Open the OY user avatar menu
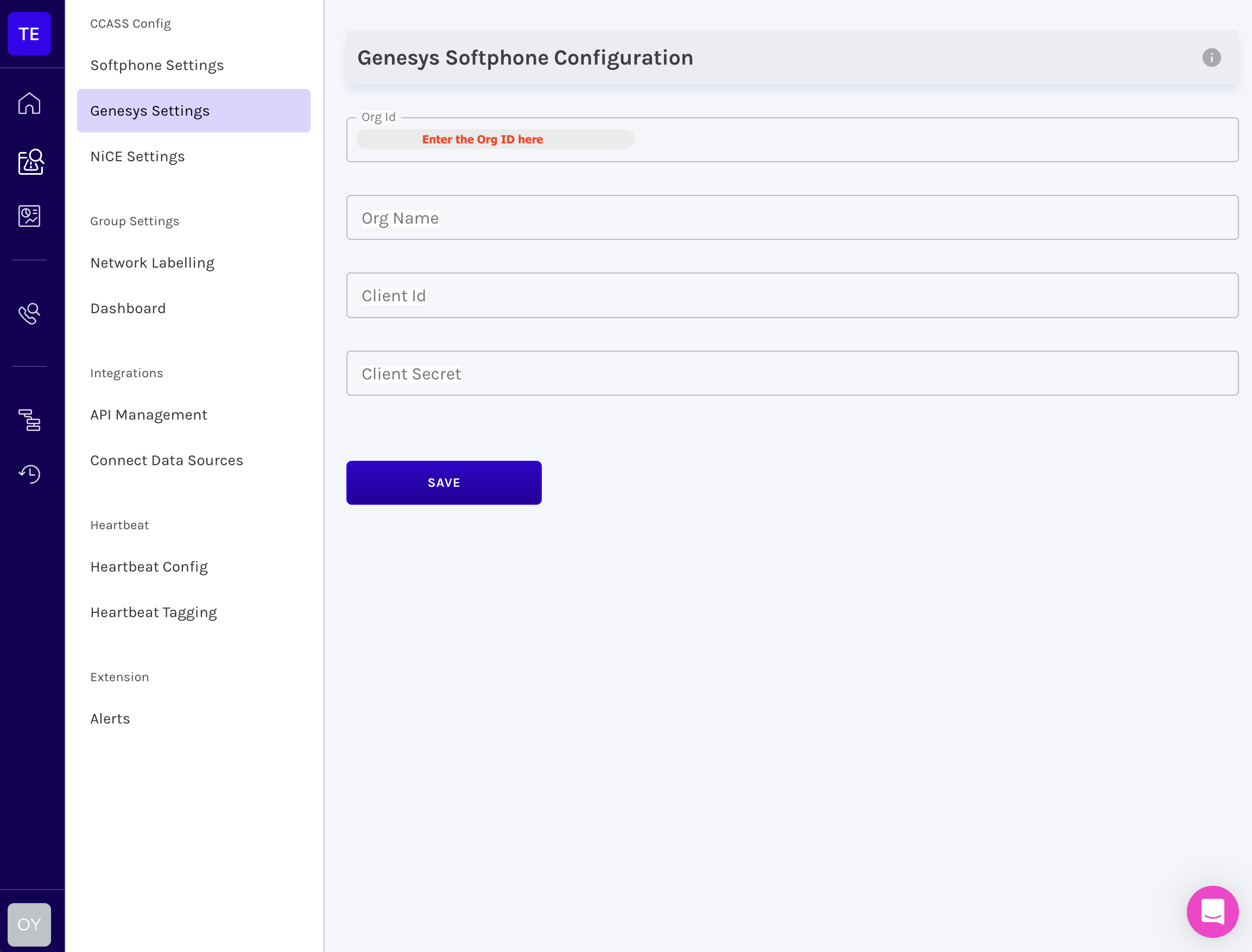 click(x=29, y=924)
